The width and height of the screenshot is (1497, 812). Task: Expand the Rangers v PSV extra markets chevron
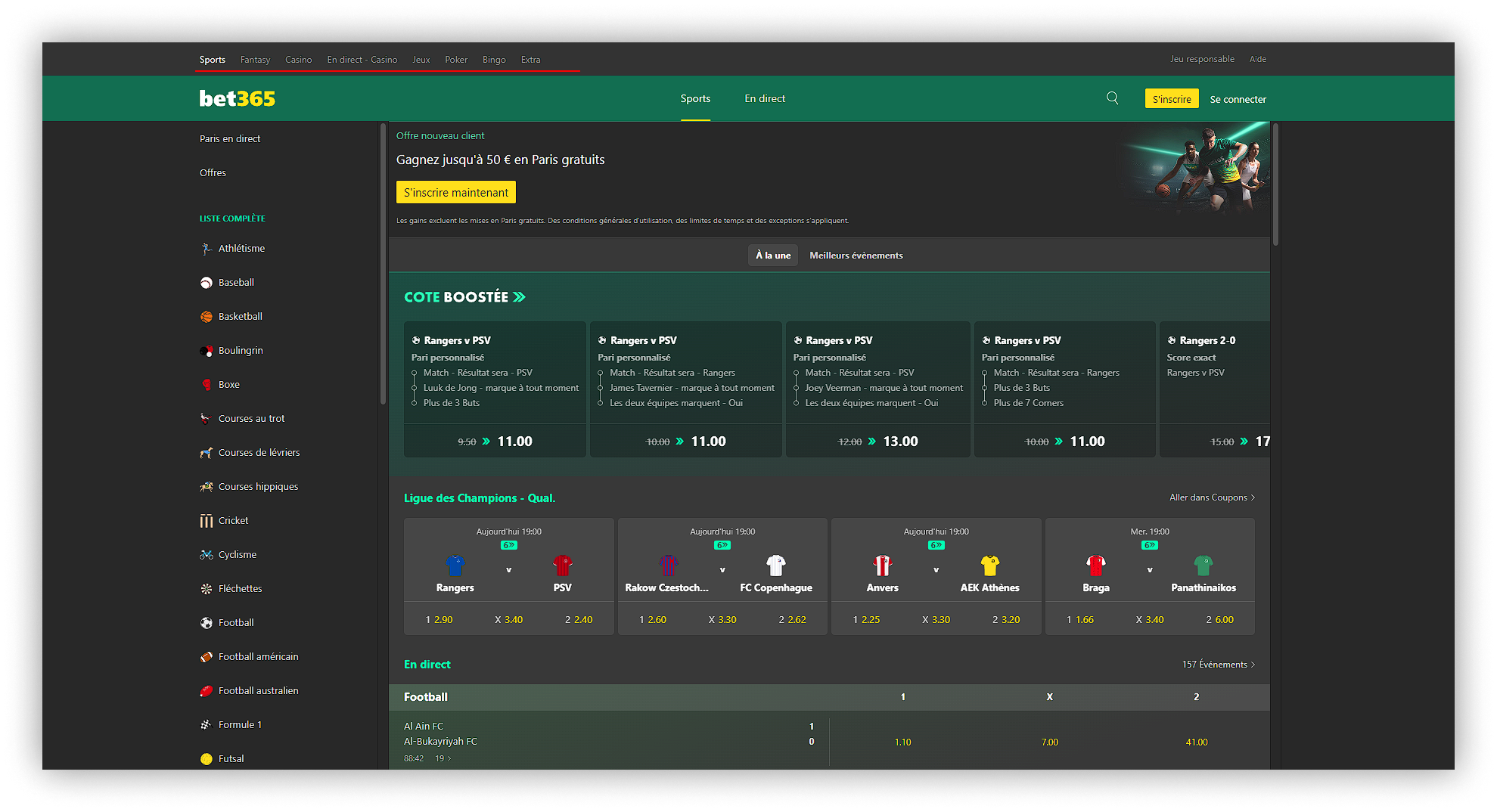[x=508, y=544]
